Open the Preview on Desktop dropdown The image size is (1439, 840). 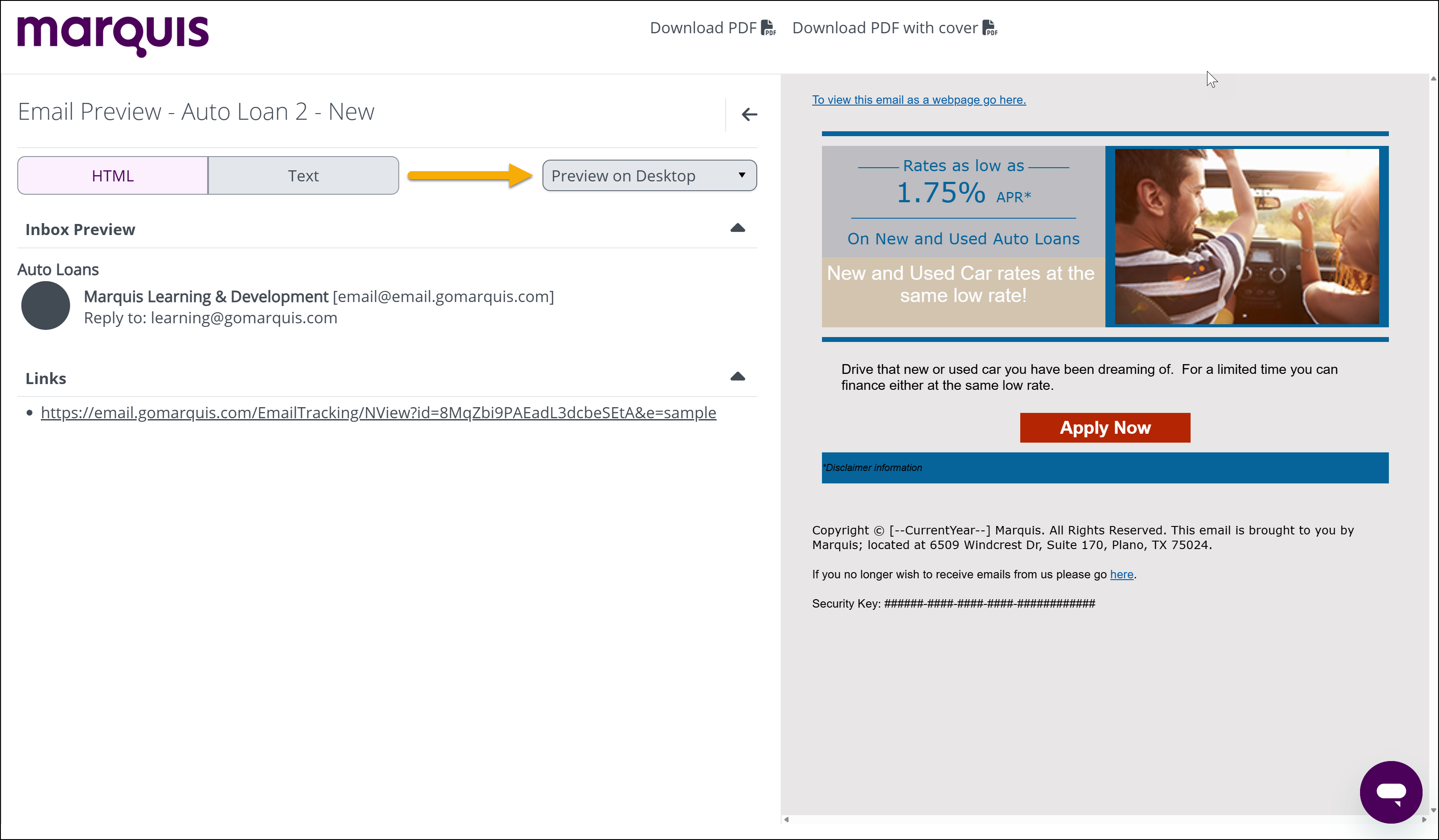(x=649, y=176)
